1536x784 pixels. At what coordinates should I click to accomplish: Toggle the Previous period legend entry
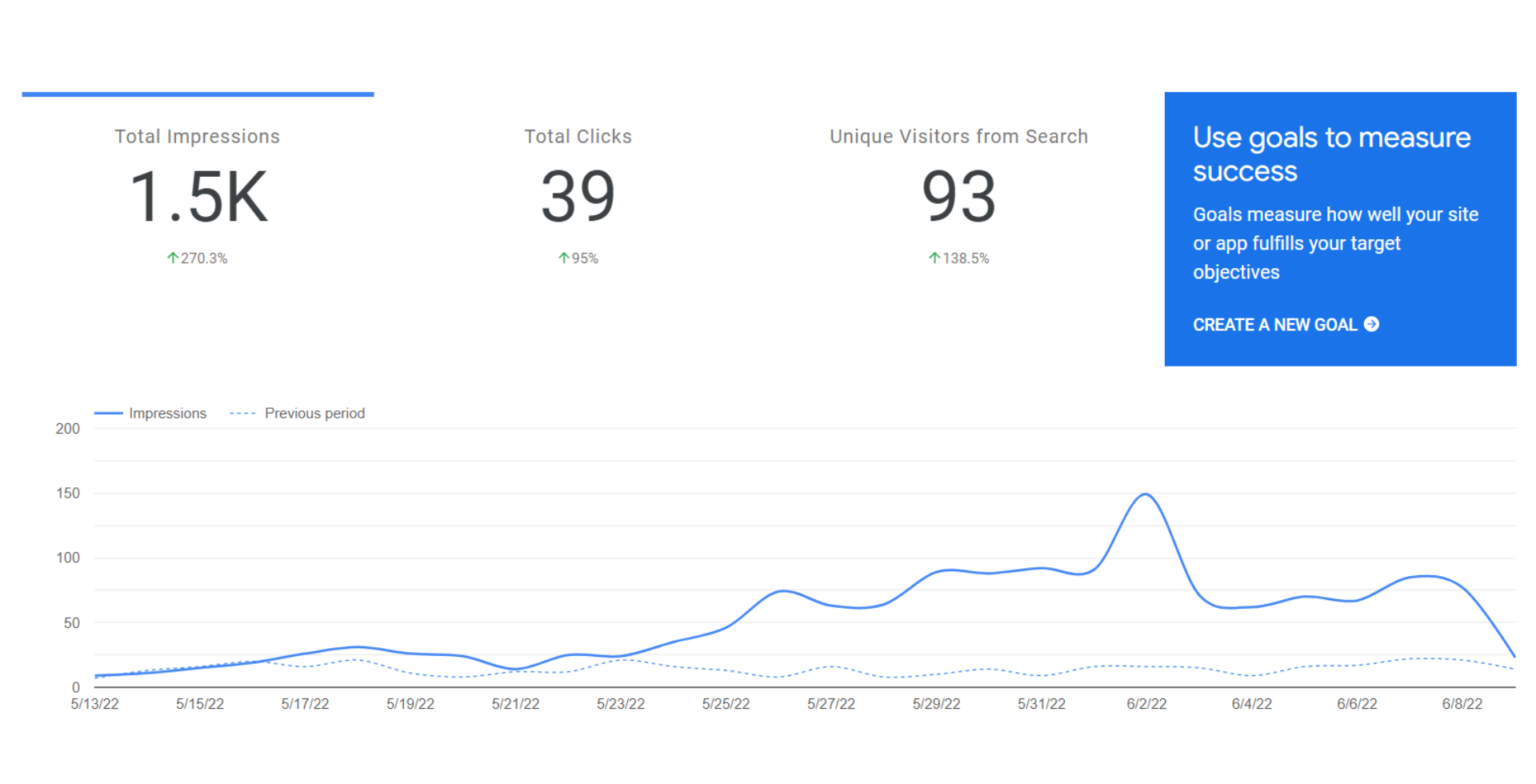coord(297,414)
